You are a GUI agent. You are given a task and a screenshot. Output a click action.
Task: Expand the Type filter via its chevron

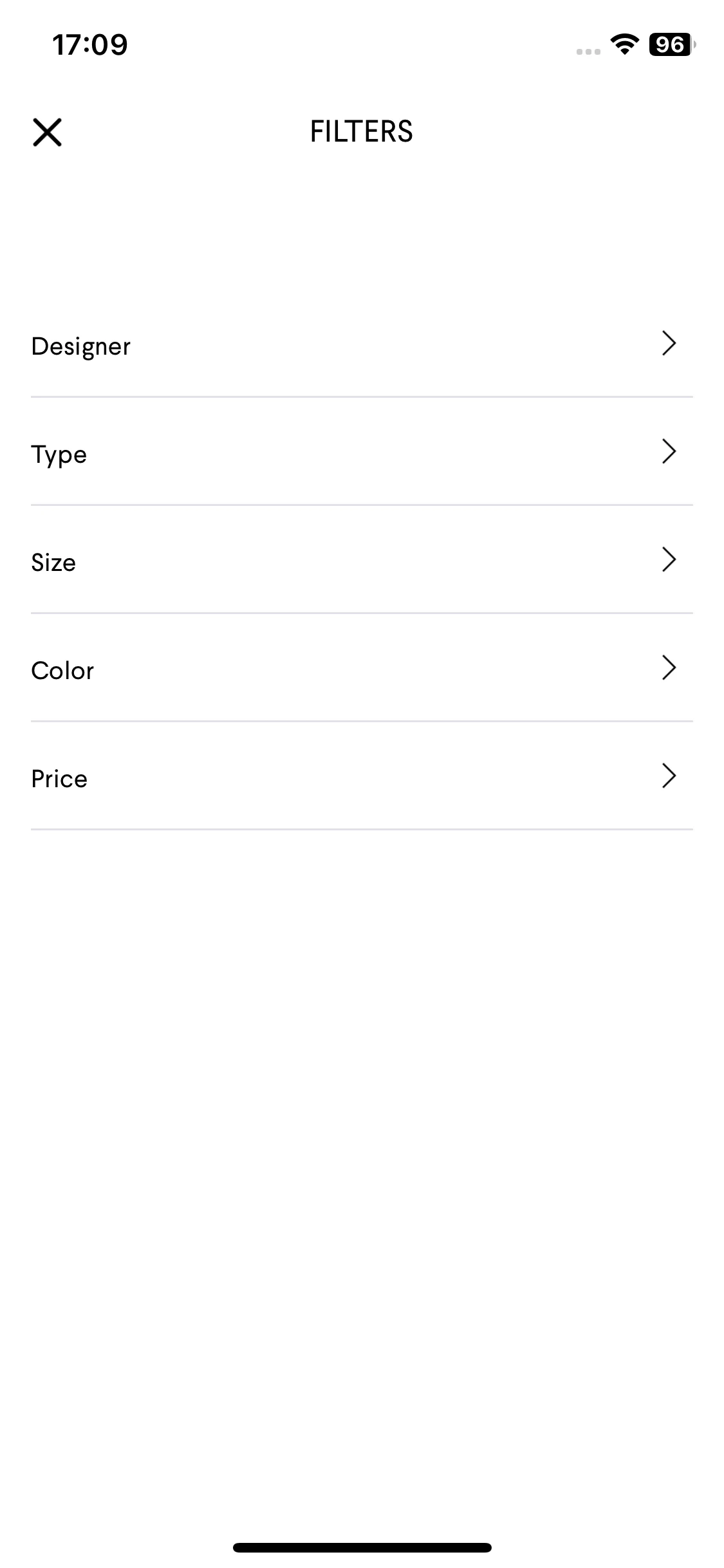click(x=669, y=452)
